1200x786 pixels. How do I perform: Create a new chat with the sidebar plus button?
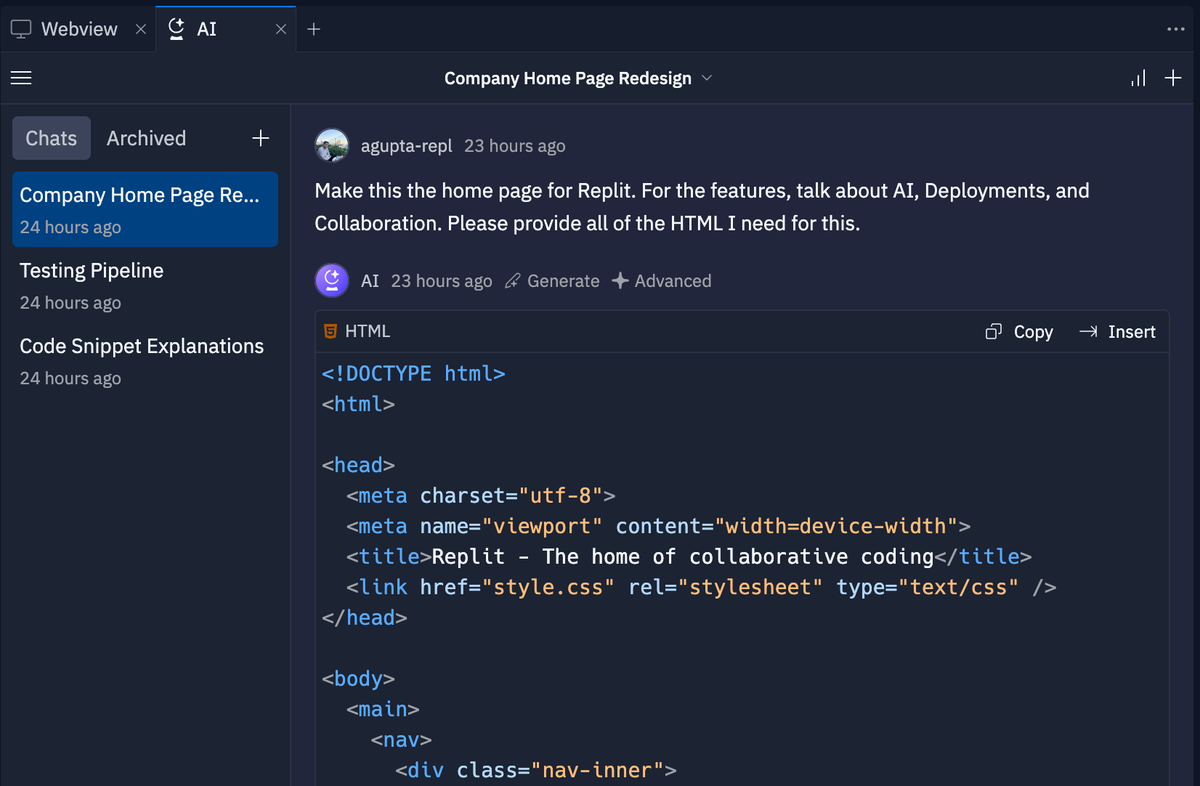pyautogui.click(x=260, y=138)
